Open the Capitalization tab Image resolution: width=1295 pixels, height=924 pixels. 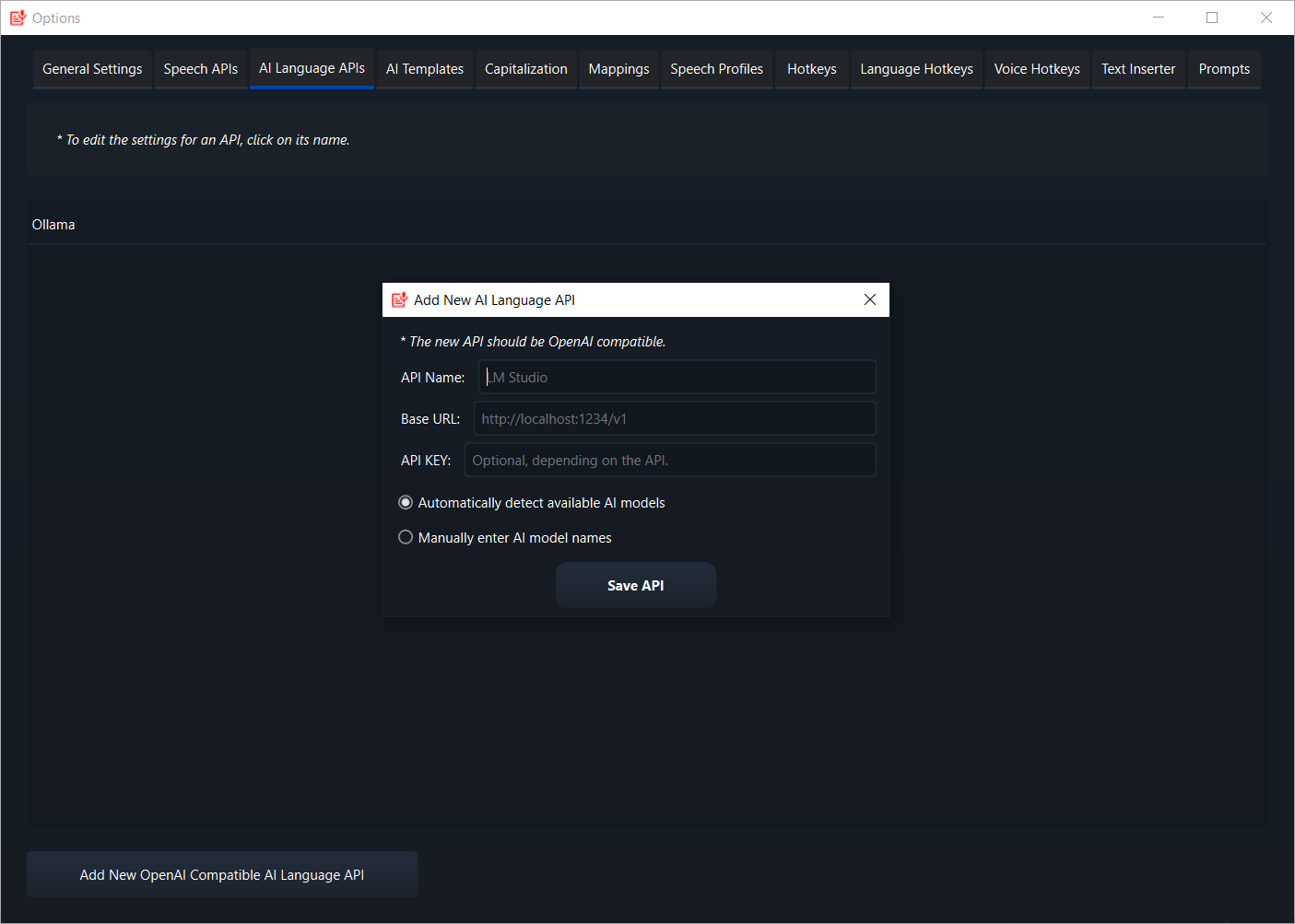[x=525, y=68]
